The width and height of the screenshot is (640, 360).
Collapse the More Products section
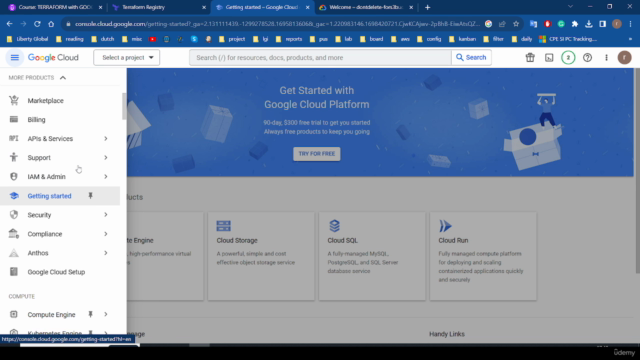(63, 78)
